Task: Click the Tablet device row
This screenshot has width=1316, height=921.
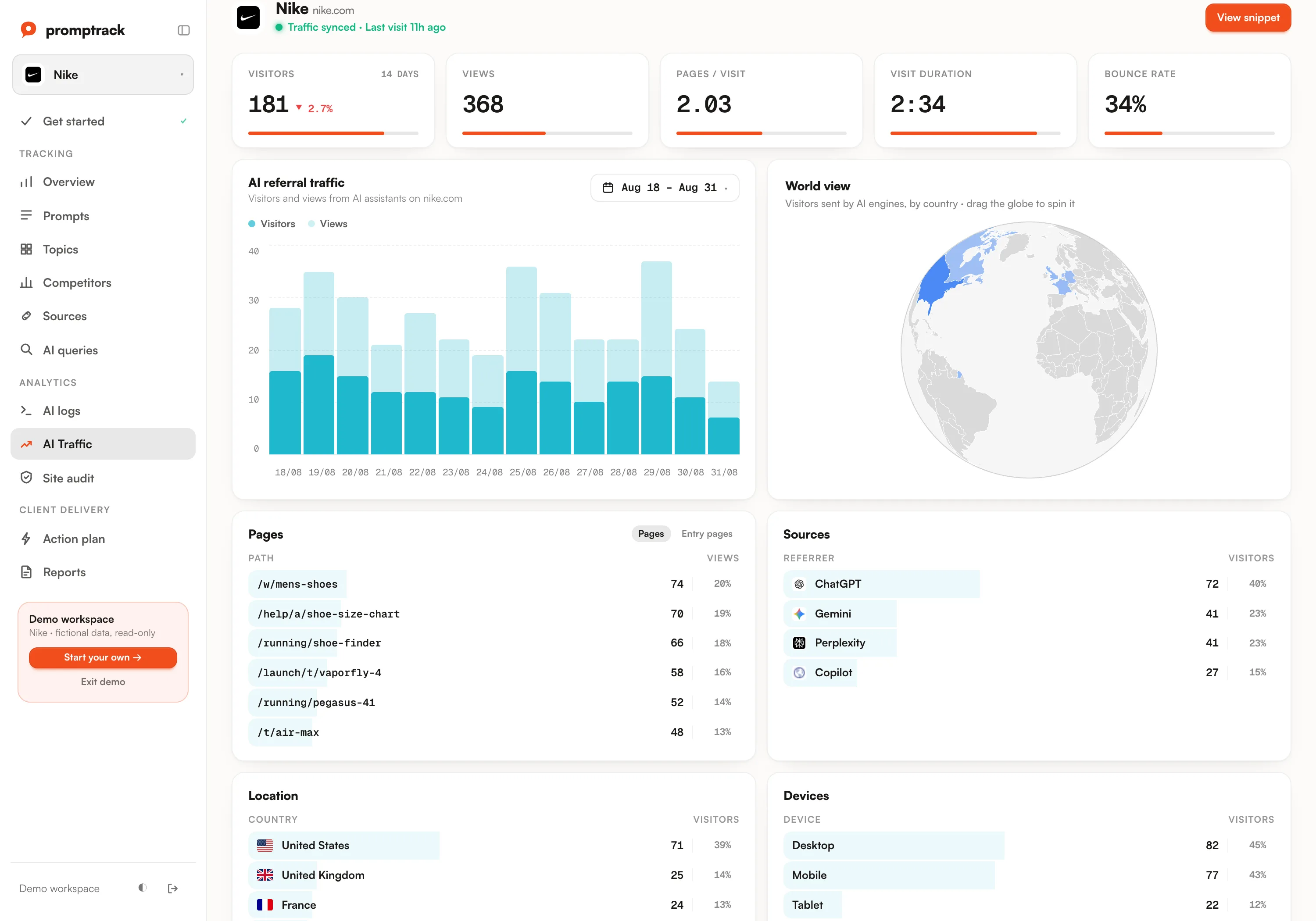Action: pyautogui.click(x=1029, y=905)
